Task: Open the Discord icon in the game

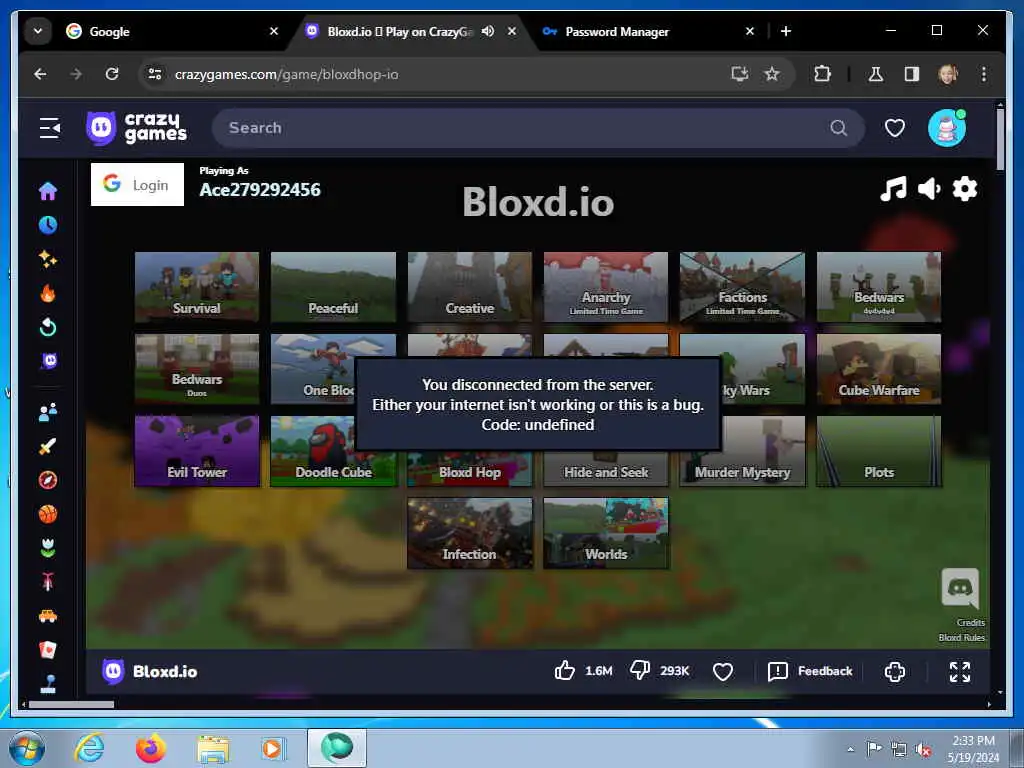Action: [959, 588]
